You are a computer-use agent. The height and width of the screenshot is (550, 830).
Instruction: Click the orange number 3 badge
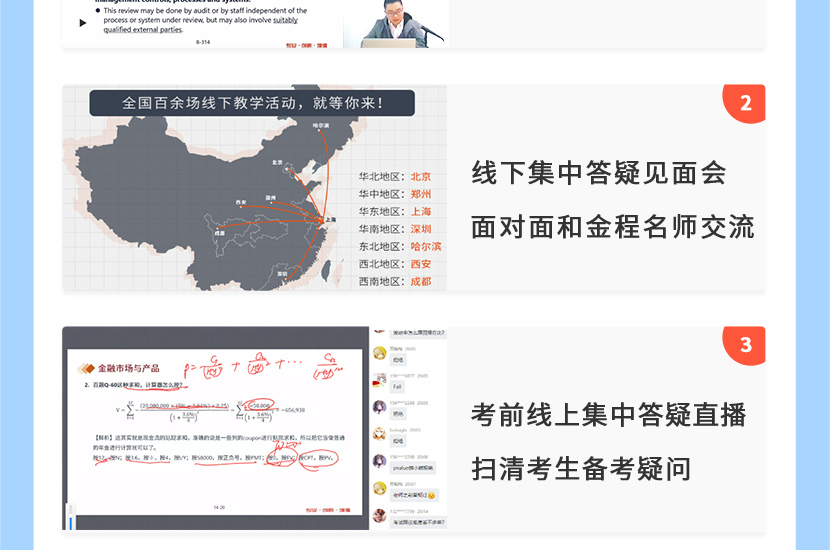point(745,345)
